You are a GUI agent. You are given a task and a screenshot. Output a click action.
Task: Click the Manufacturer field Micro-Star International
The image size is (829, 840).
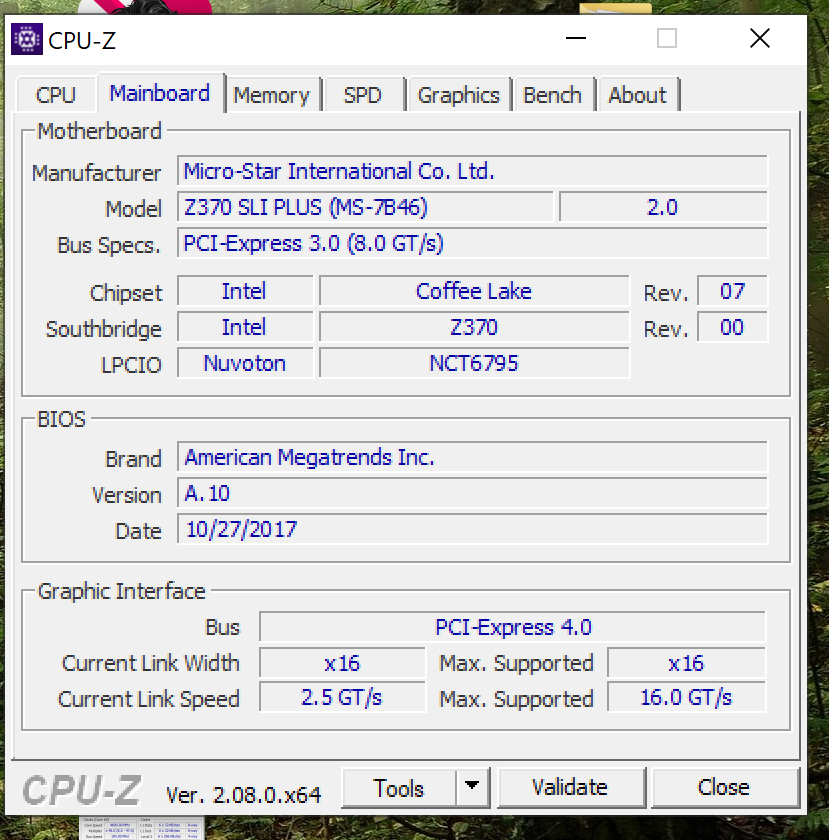click(472, 171)
